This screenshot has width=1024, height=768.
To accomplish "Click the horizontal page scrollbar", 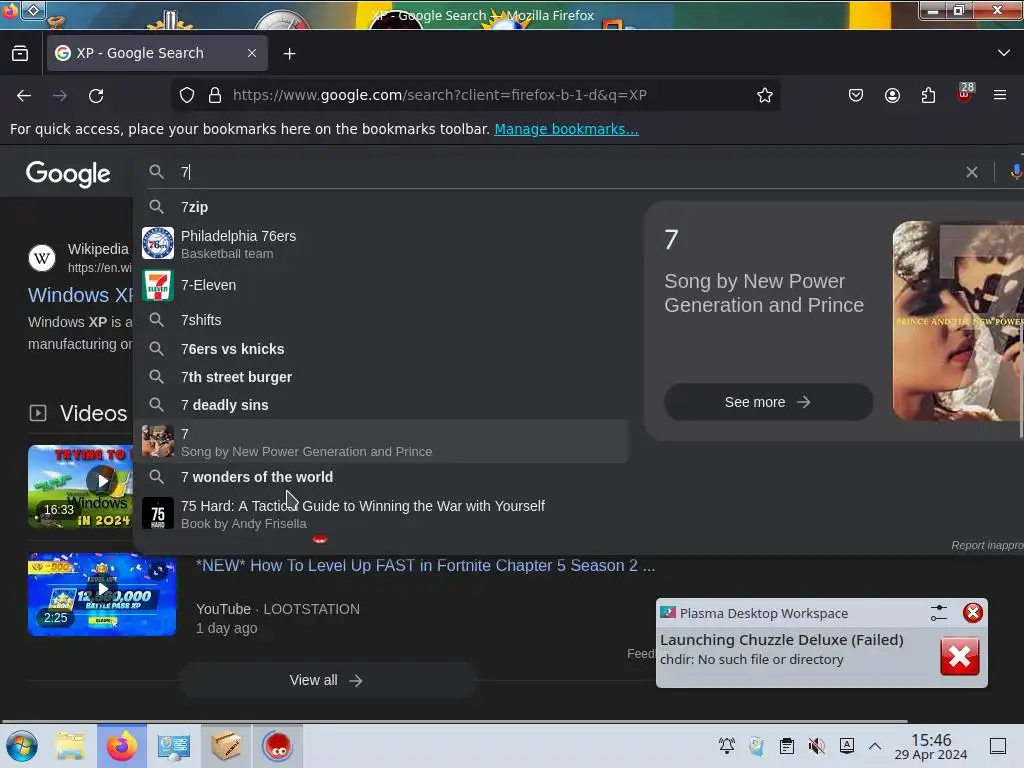I will click(455, 721).
